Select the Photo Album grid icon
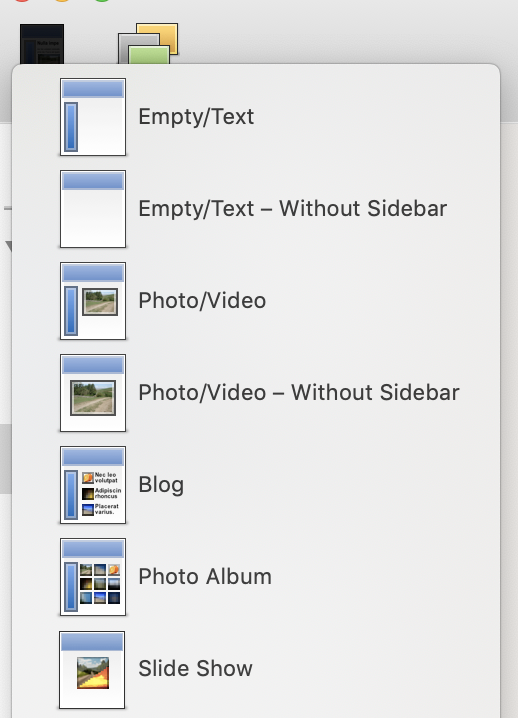Viewport: 518px width, 718px height. click(93, 577)
